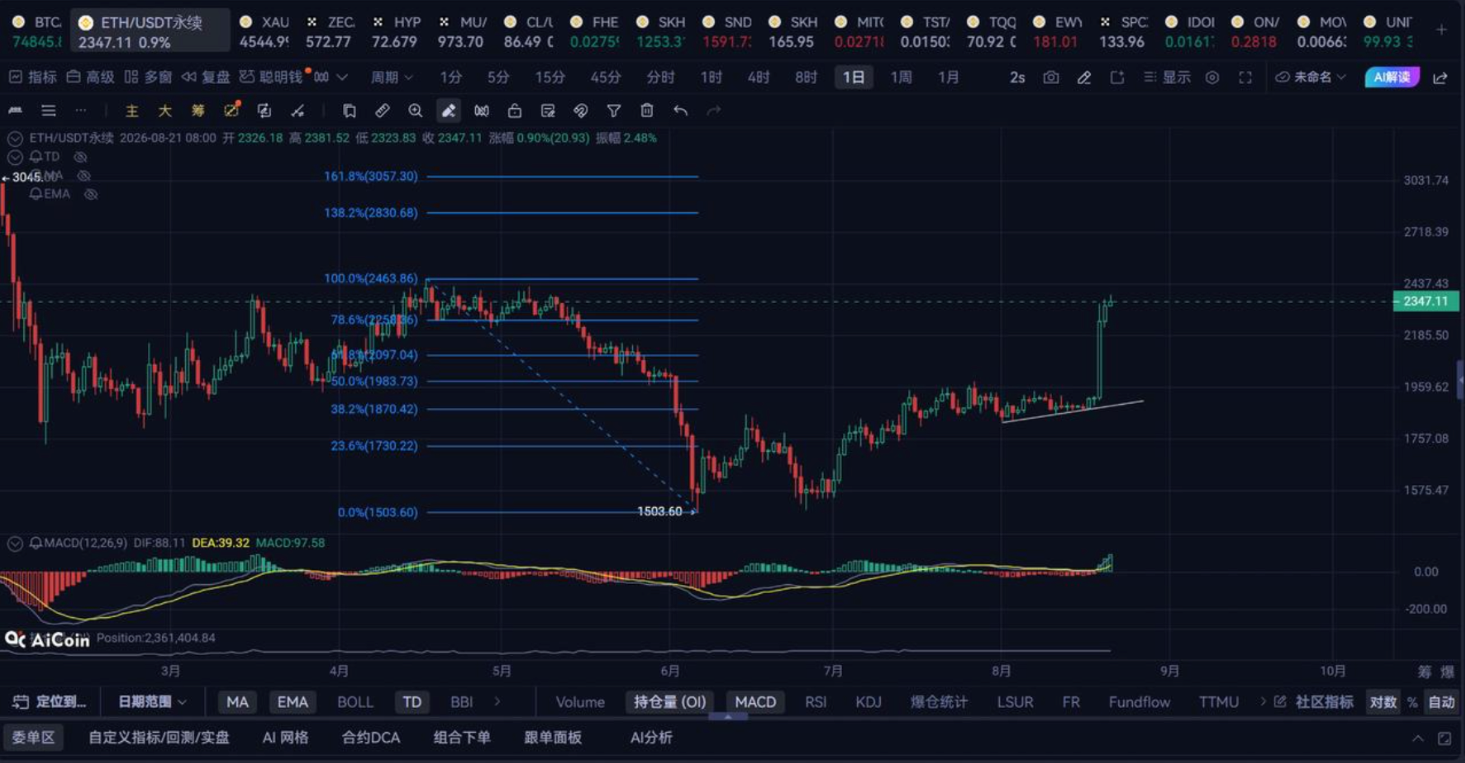1465x763 pixels.
Task: Open chart settings target icon
Action: (1212, 77)
